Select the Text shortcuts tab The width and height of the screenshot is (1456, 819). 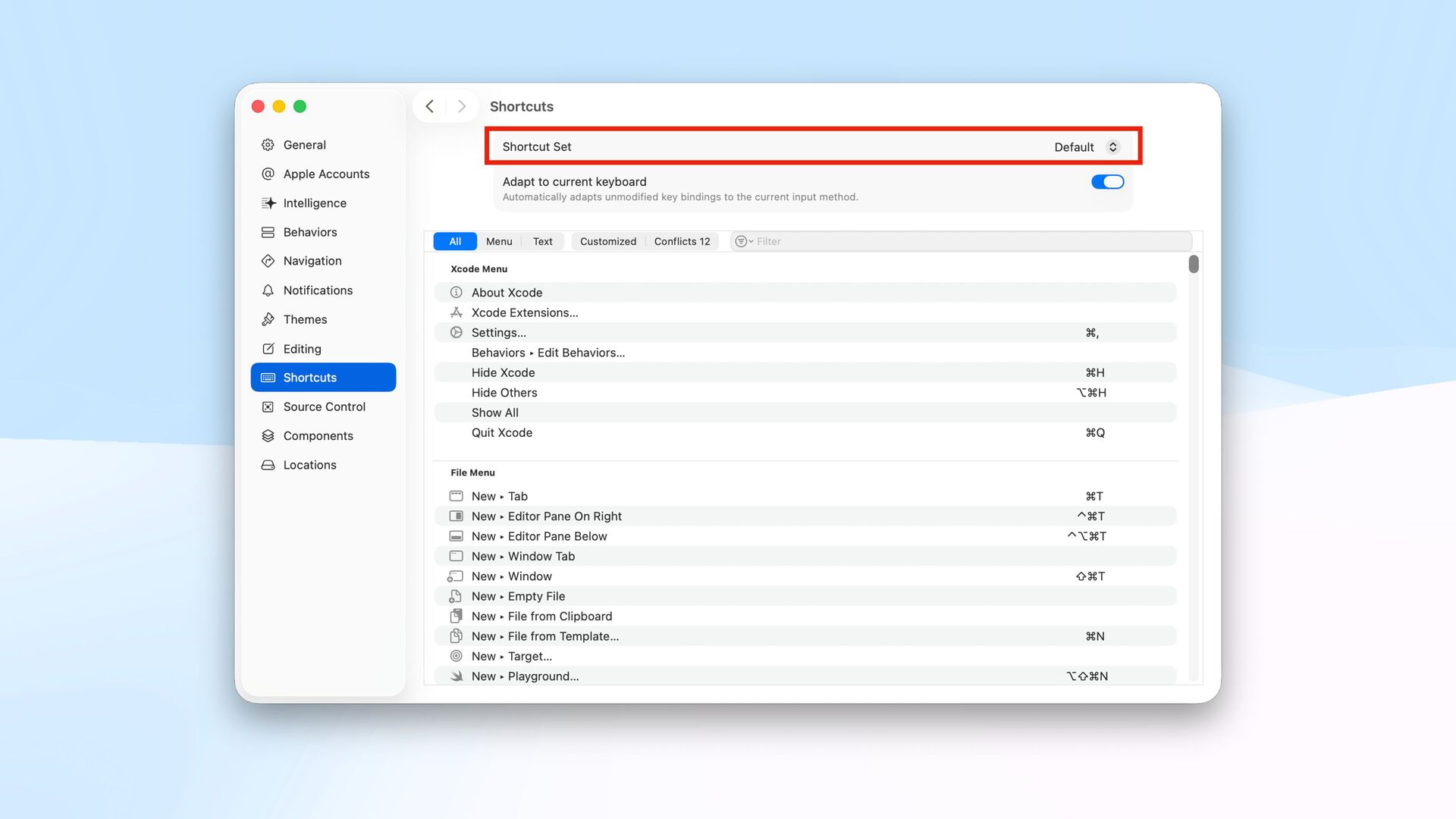542,242
